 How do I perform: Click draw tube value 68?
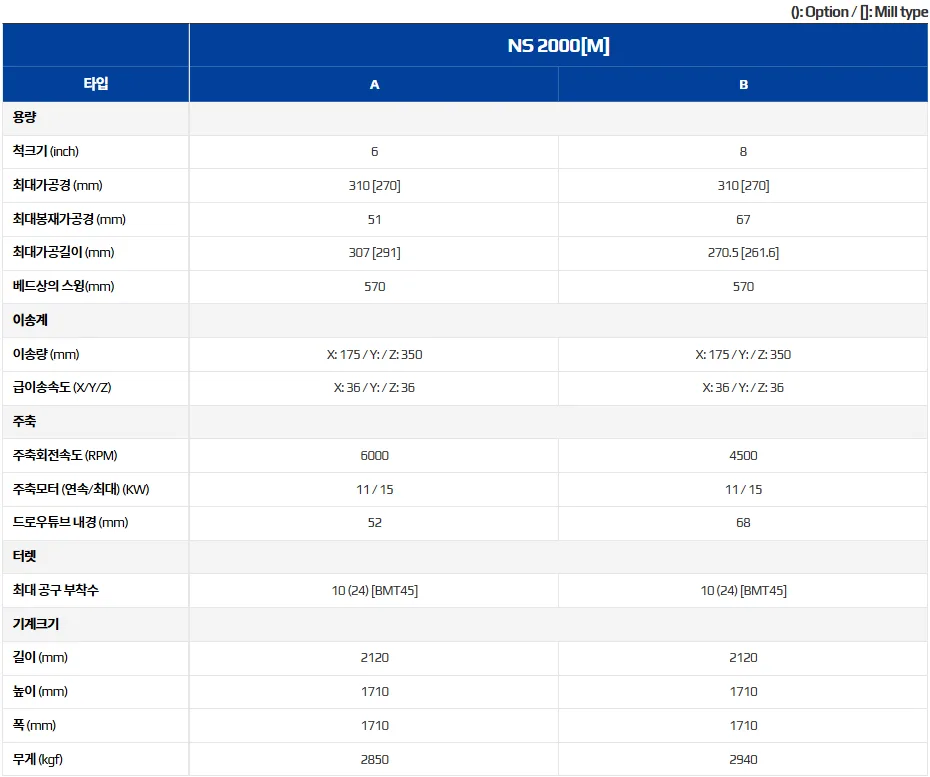coord(743,523)
